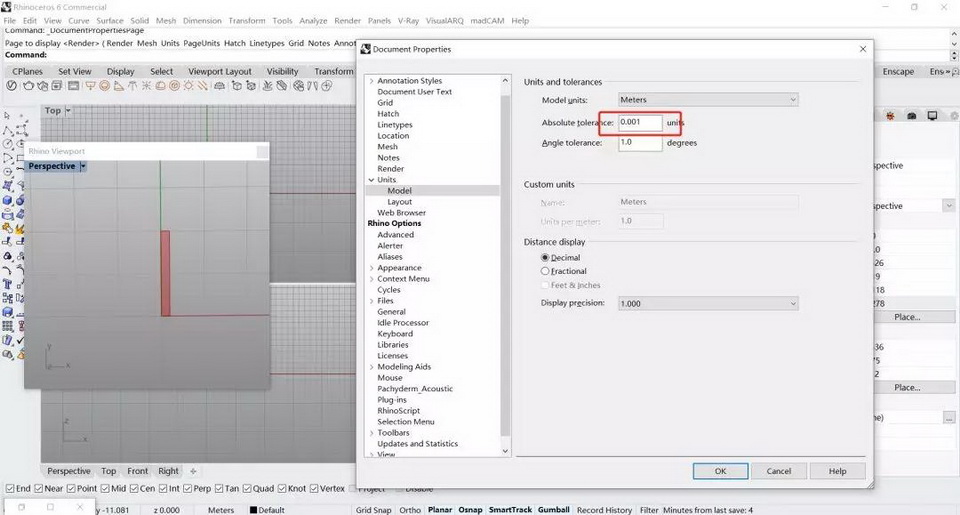The height and width of the screenshot is (515, 960).
Task: Click the Cancel button
Action: pos(778,471)
